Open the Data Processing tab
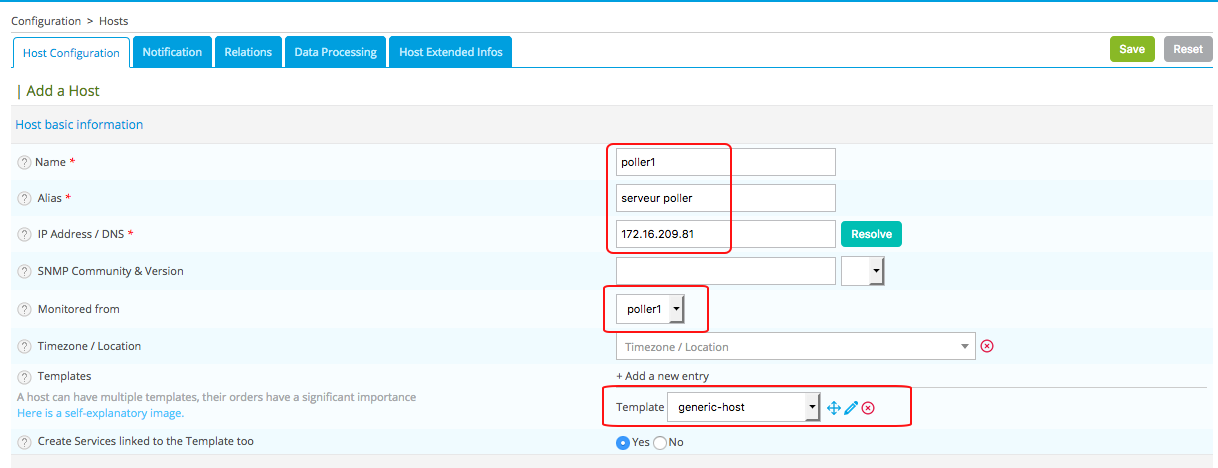1218x468 pixels. 335,52
